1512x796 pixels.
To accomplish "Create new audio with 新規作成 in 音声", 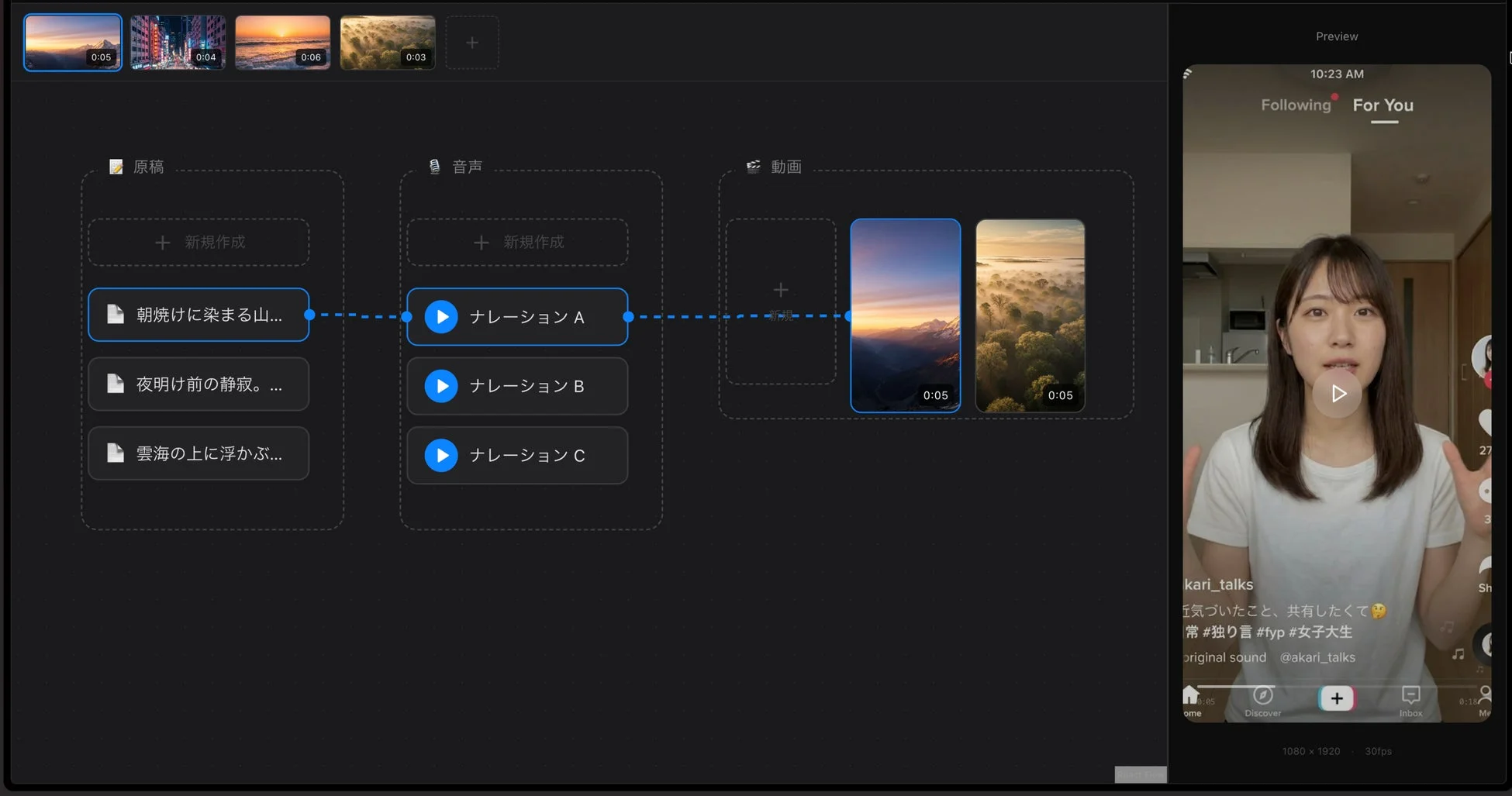I will [x=517, y=243].
